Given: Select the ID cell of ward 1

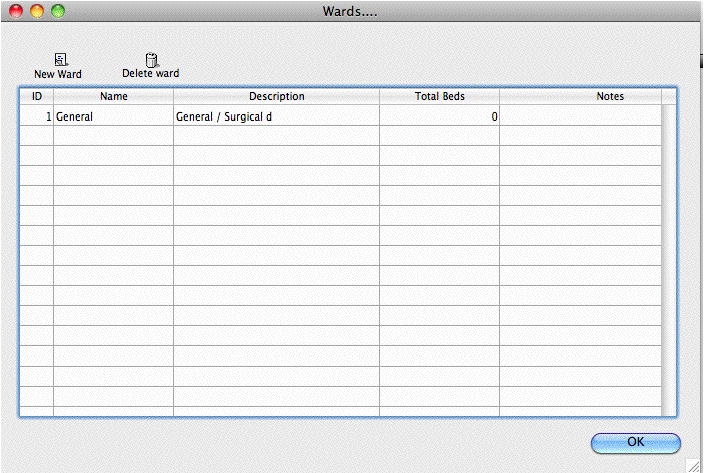Looking at the screenshot, I should 36,117.
